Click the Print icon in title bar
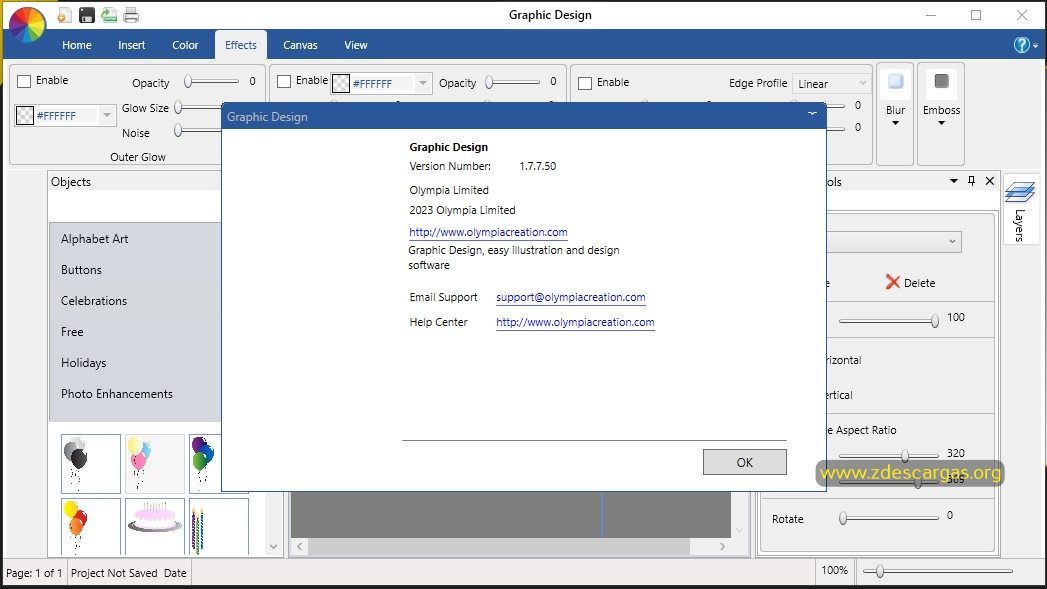Viewport: 1047px width, 589px height. (131, 15)
